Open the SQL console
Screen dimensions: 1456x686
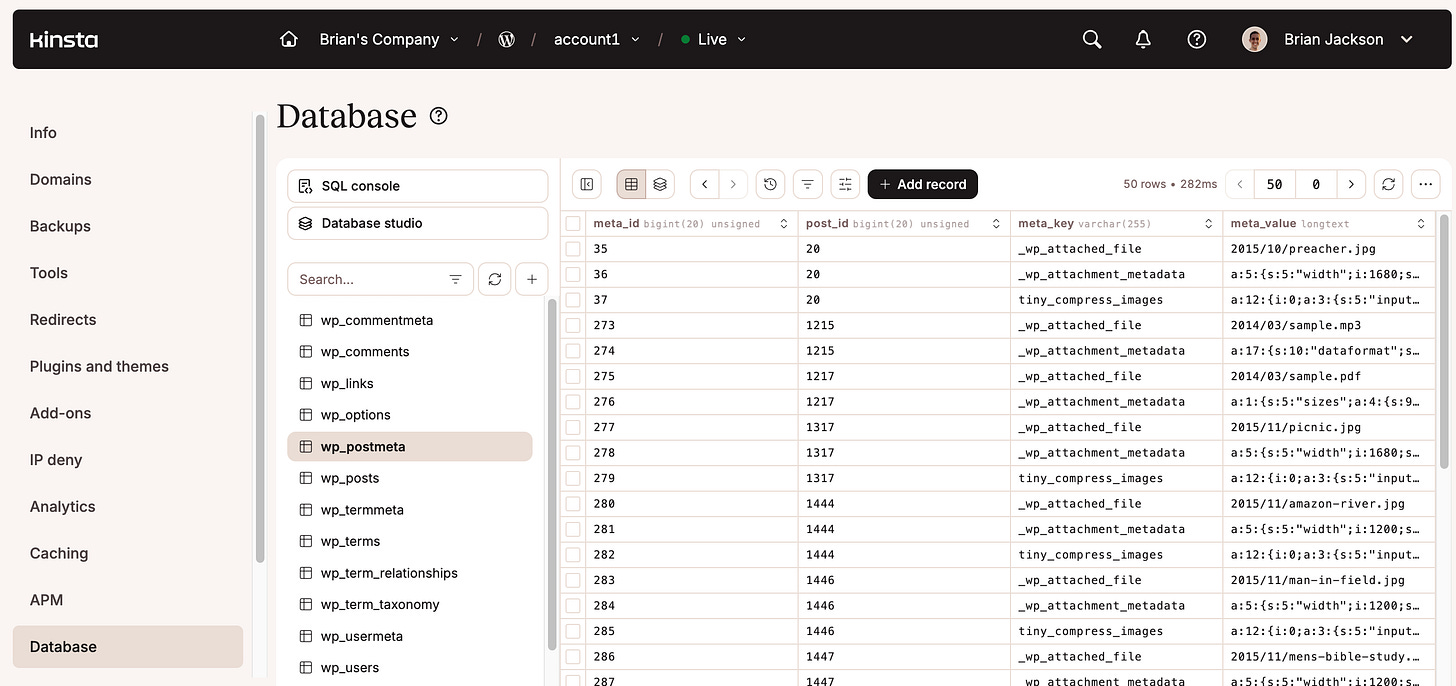click(x=417, y=185)
